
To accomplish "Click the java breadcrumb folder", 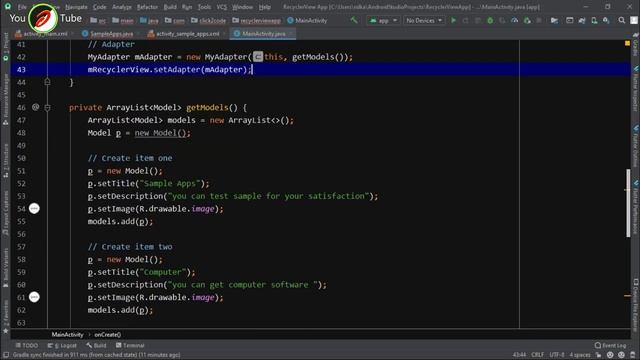I will pyautogui.click(x=149, y=20).
